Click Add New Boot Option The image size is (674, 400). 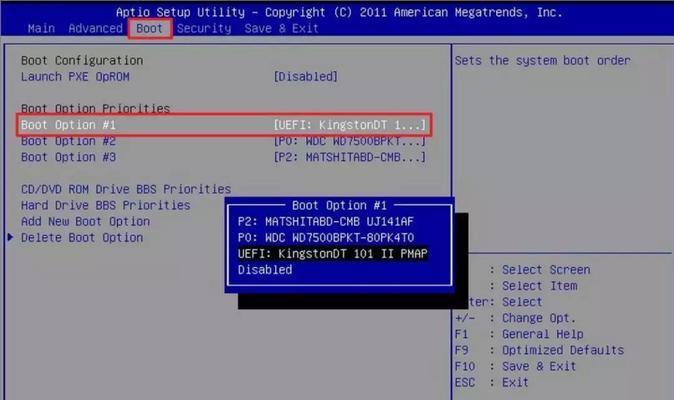[x=86, y=222]
